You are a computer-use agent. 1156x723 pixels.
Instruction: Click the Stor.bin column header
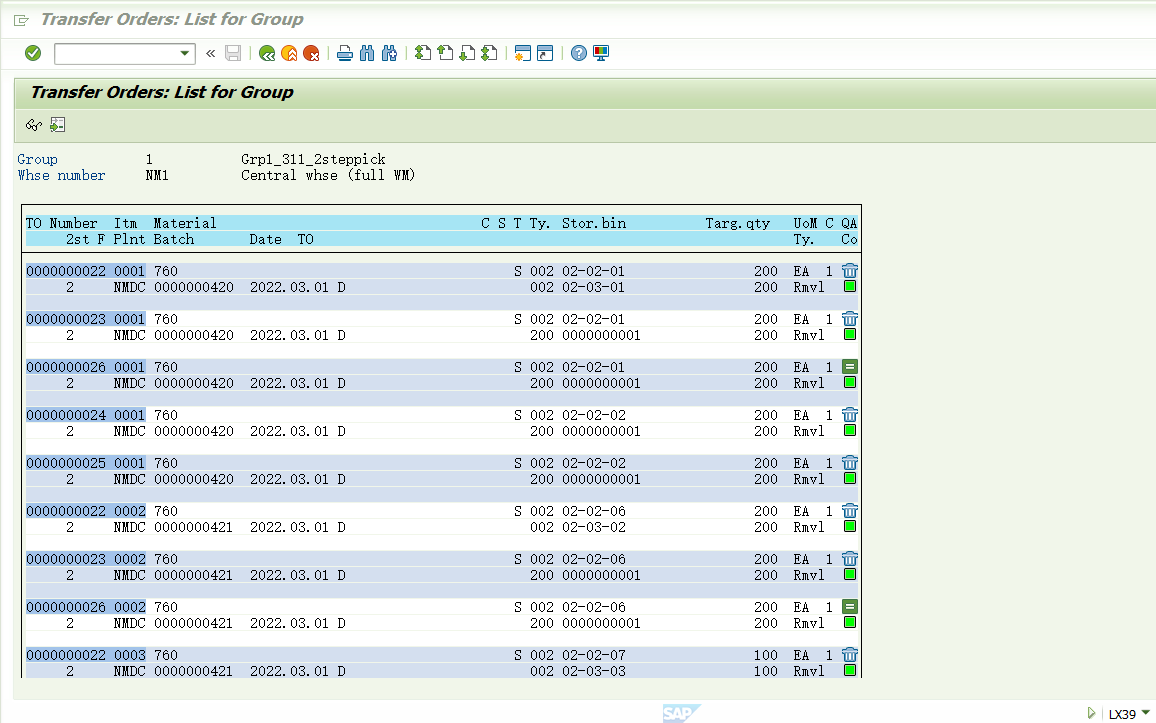[x=594, y=223]
